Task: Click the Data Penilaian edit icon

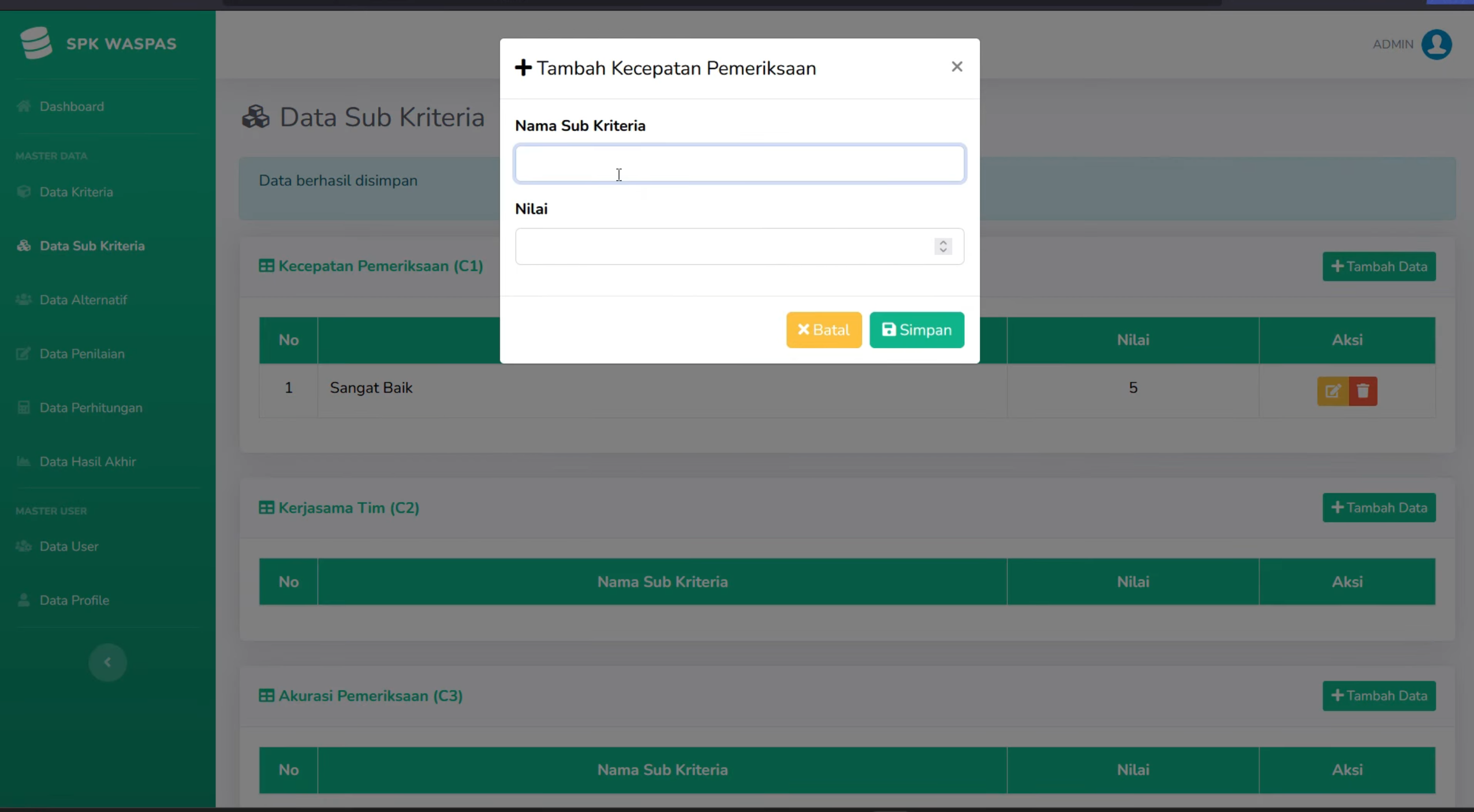Action: [x=24, y=353]
